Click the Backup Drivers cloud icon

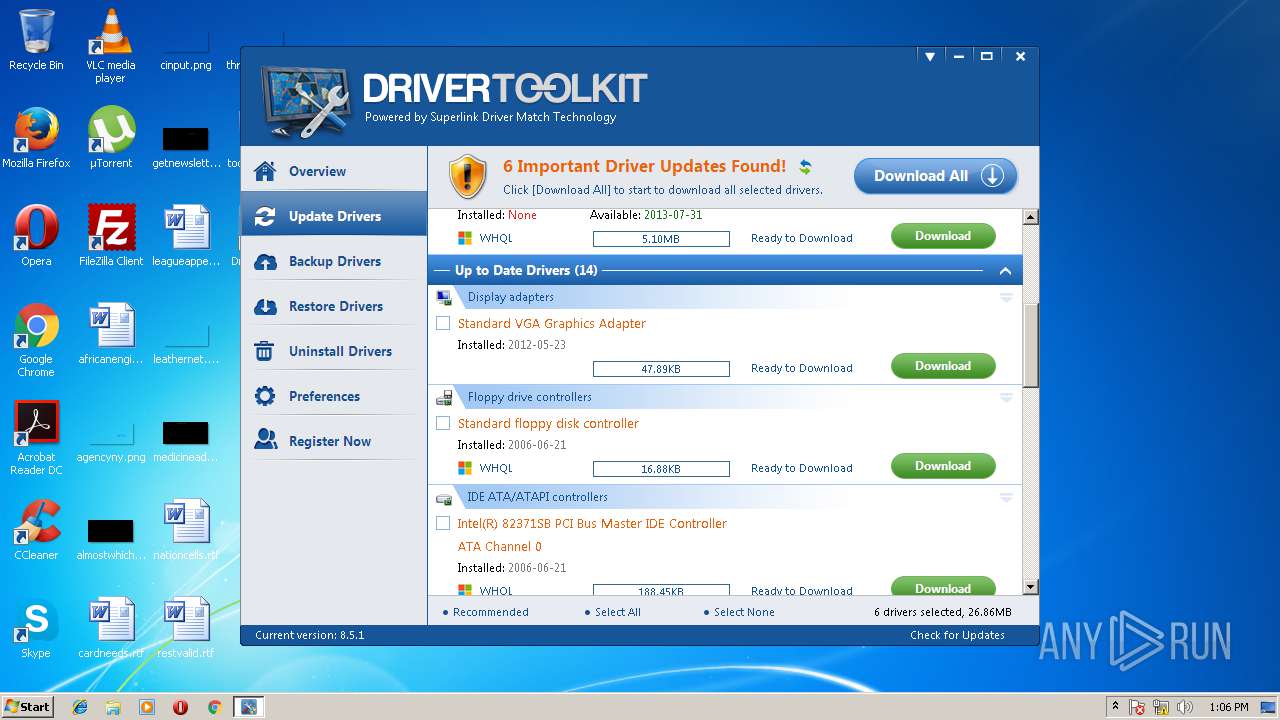(265, 261)
